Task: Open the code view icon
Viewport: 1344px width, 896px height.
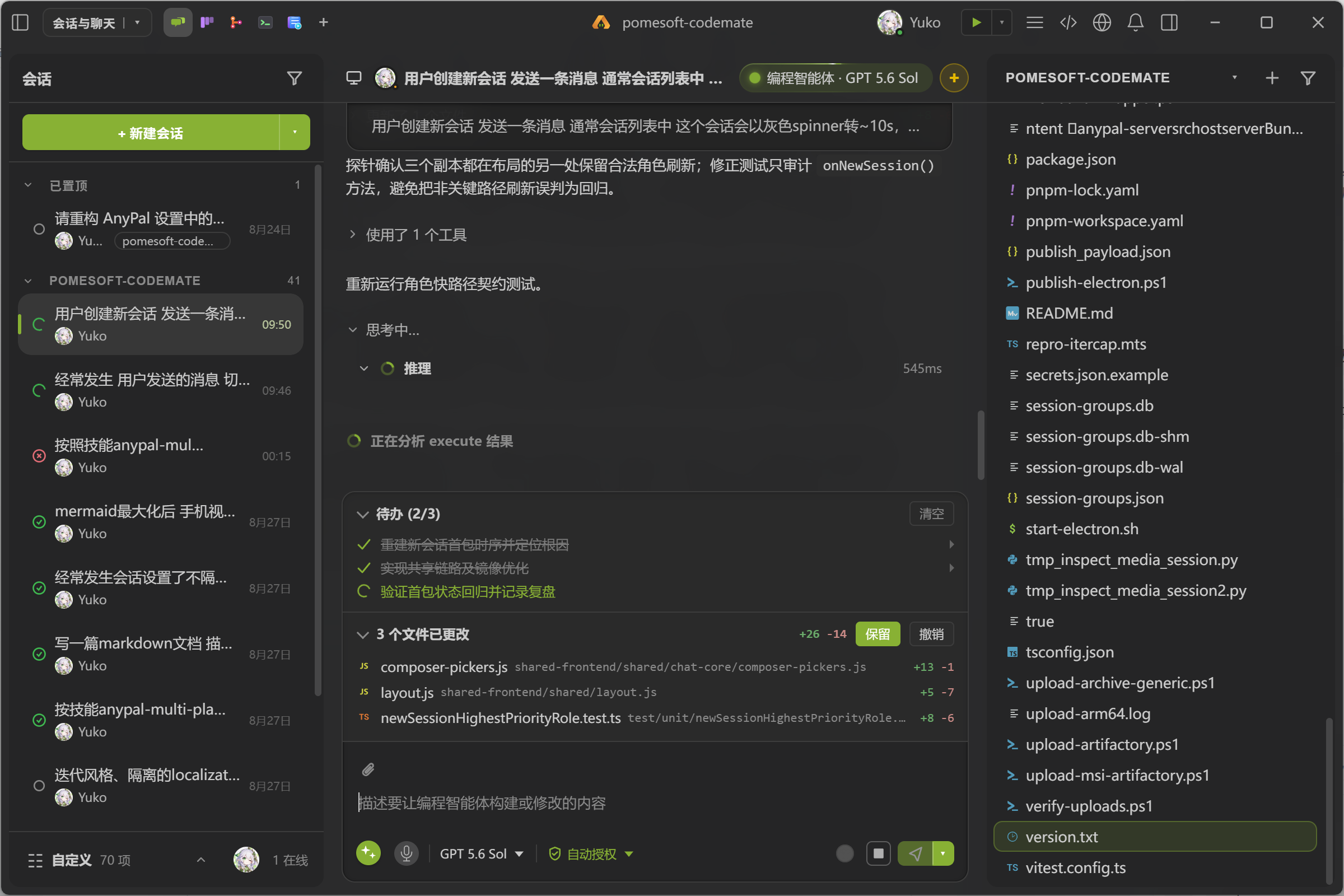Action: click(1068, 23)
